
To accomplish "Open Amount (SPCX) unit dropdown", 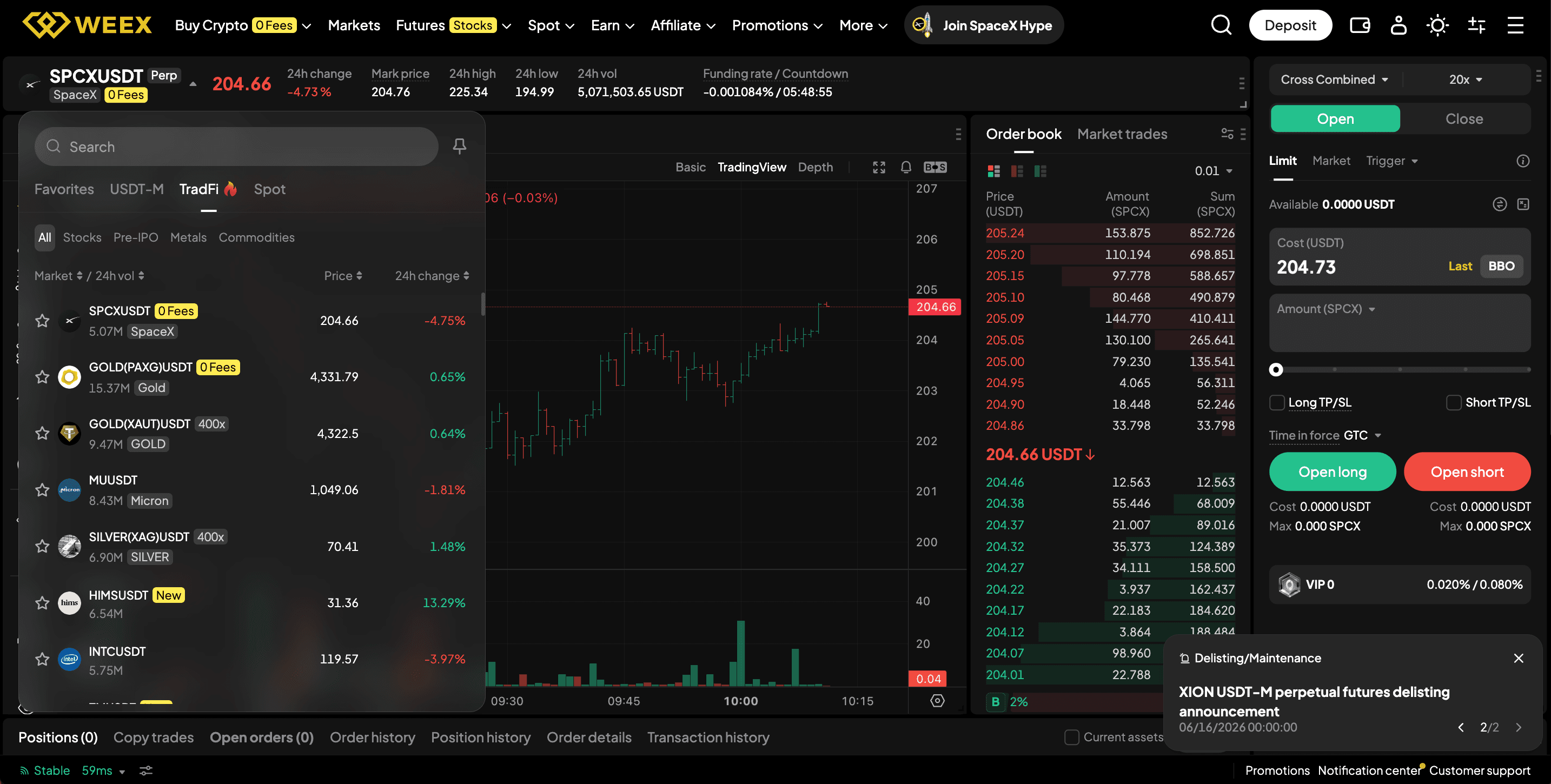I will 1326,309.
